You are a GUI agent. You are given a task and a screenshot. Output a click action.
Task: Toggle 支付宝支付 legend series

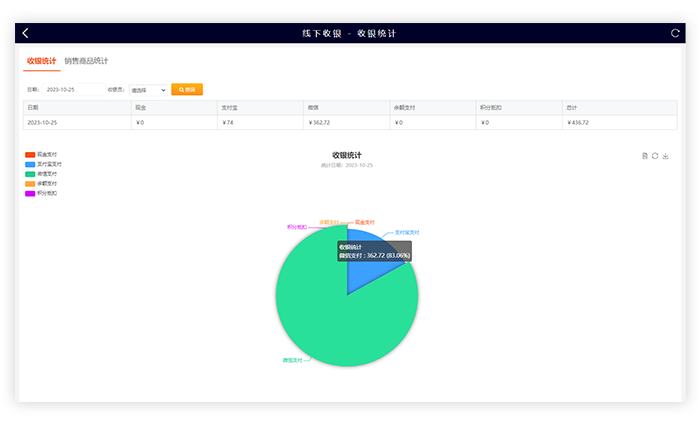point(43,164)
